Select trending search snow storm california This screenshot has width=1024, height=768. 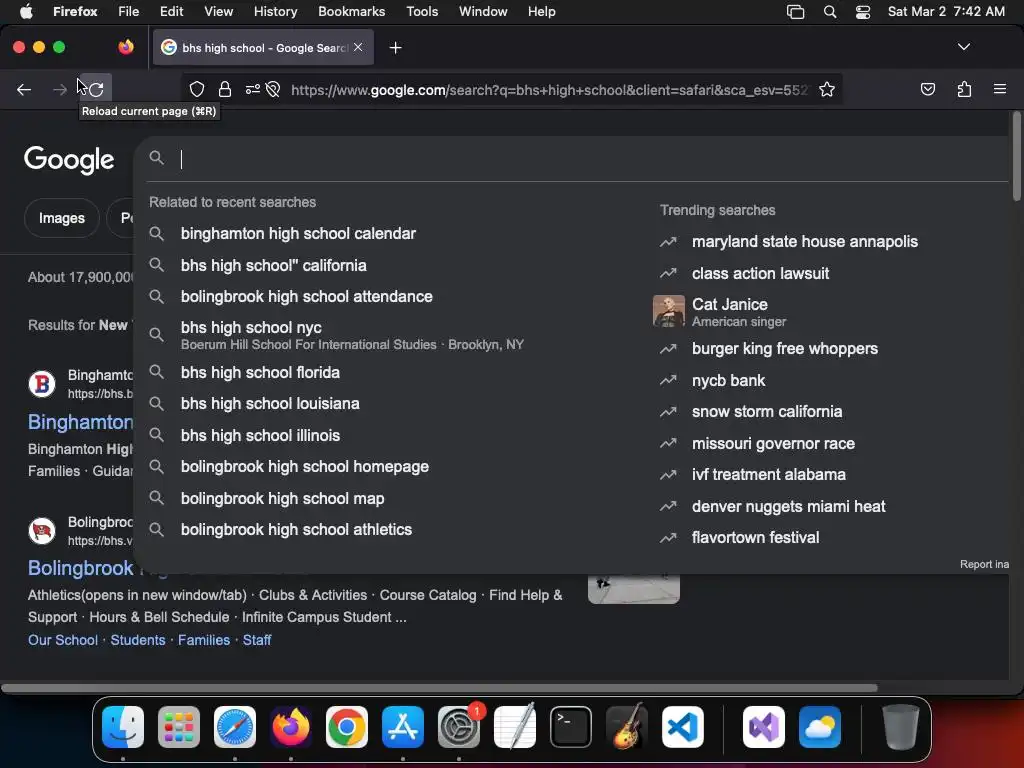[x=767, y=411]
